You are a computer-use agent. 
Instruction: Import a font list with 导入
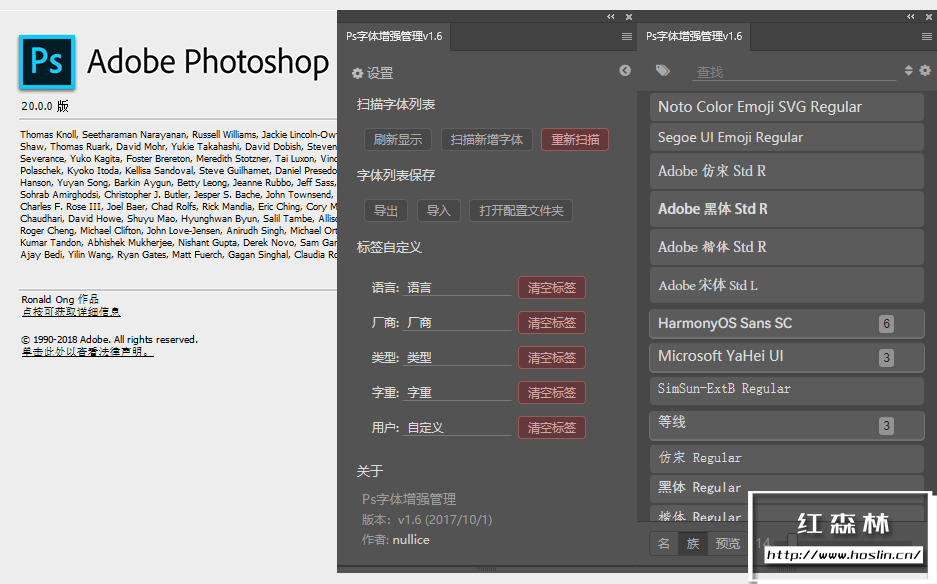(x=439, y=210)
